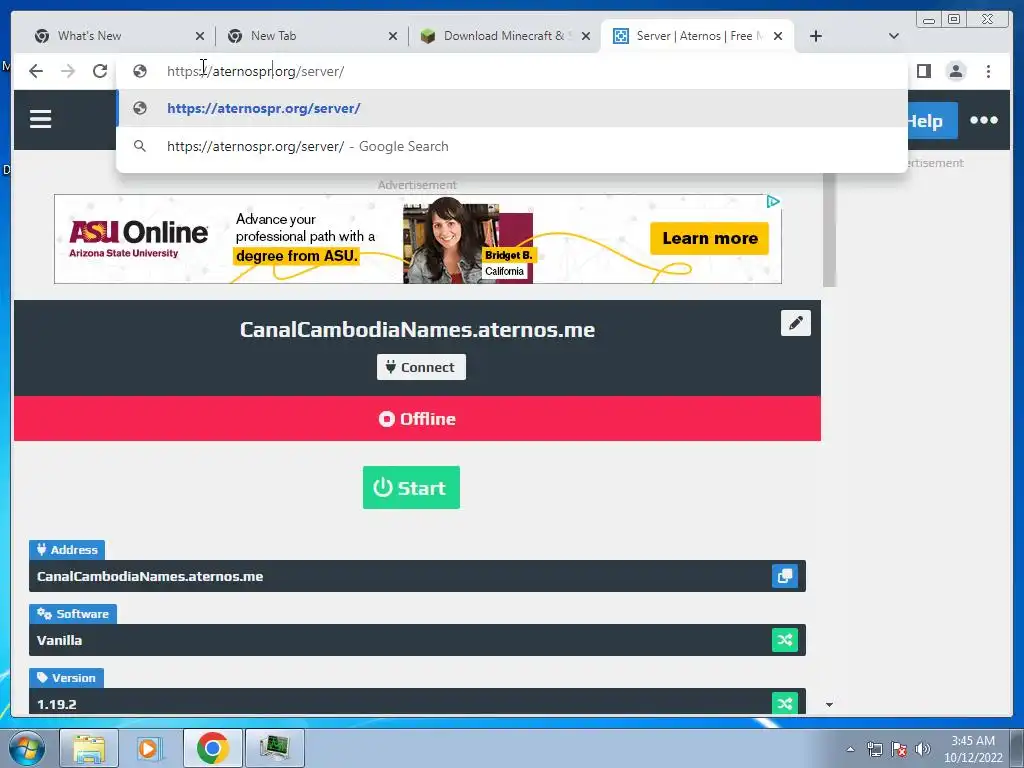Change the 1.19.2 version
This screenshot has height=768, width=1024.
[784, 703]
